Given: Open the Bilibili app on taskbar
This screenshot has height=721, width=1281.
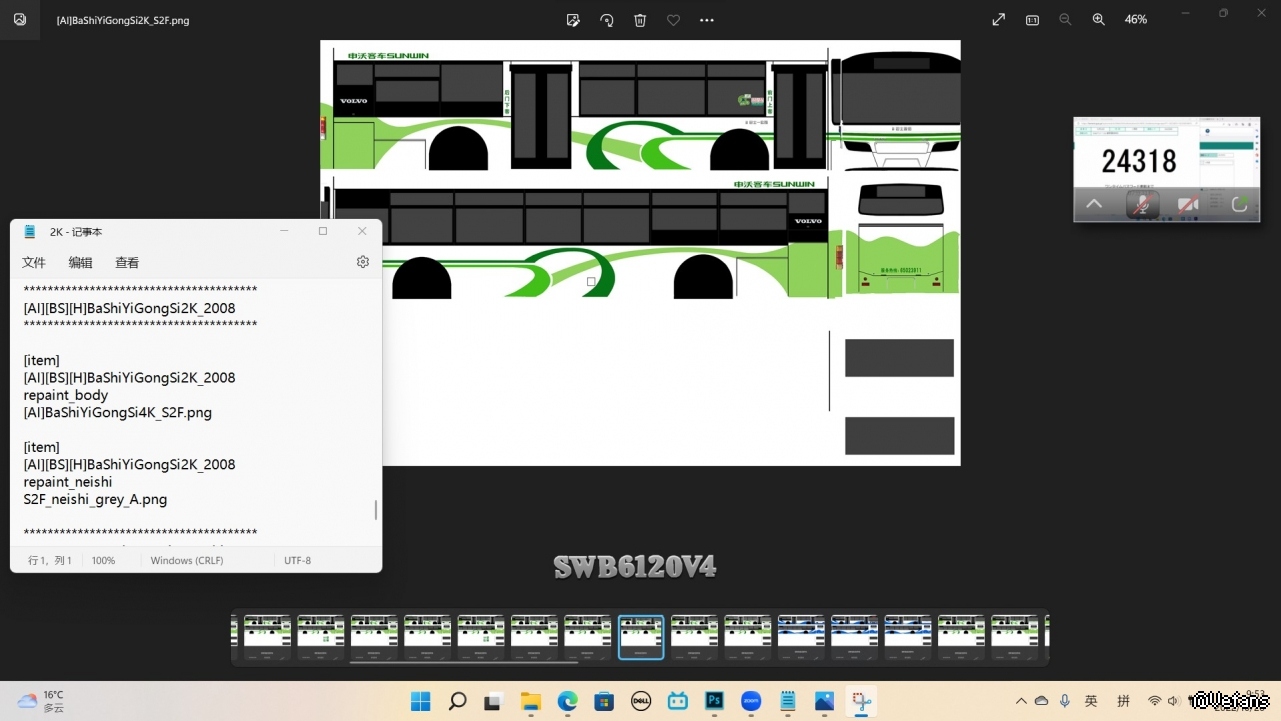Looking at the screenshot, I should pyautogui.click(x=678, y=701).
